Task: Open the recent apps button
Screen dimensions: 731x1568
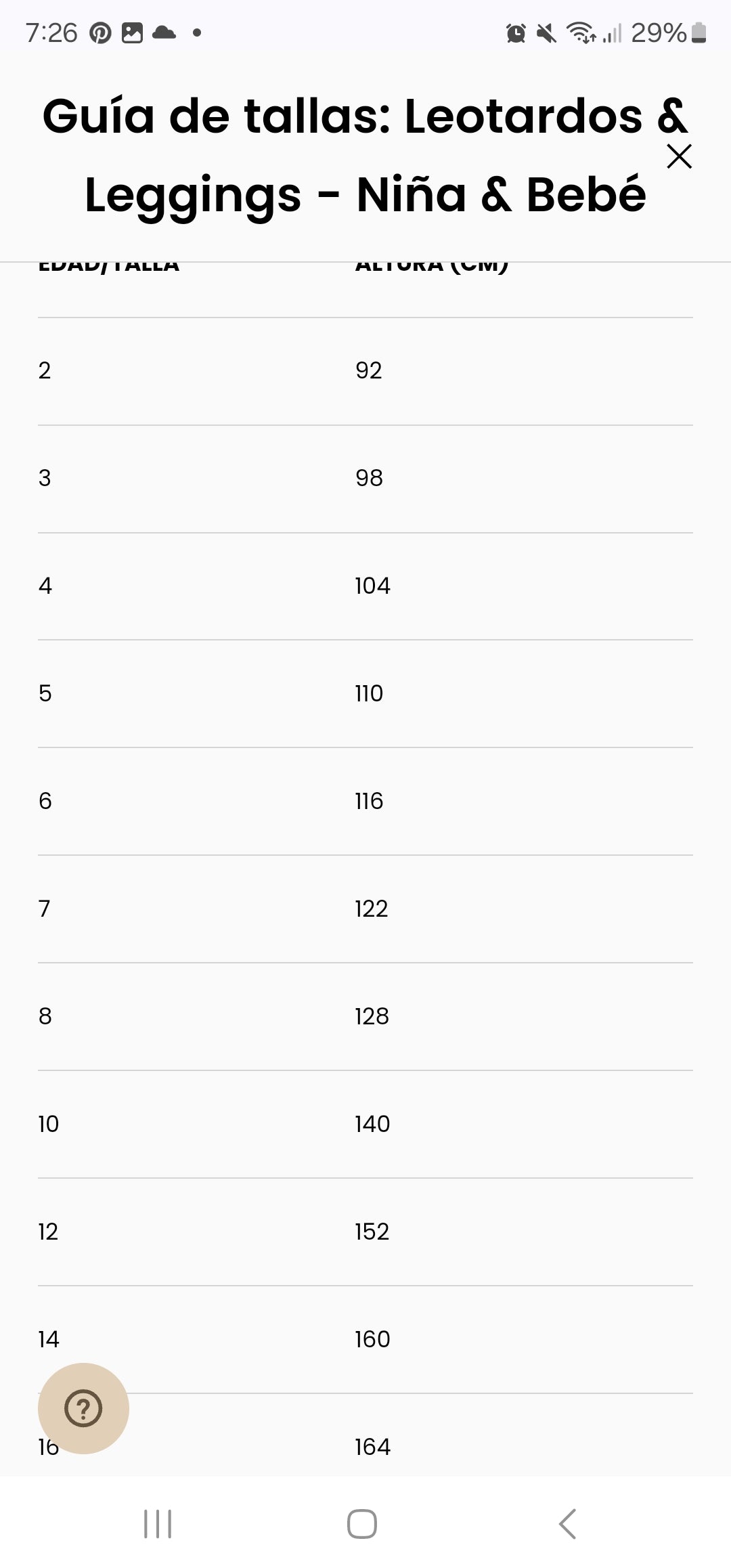Action: pyautogui.click(x=158, y=1524)
